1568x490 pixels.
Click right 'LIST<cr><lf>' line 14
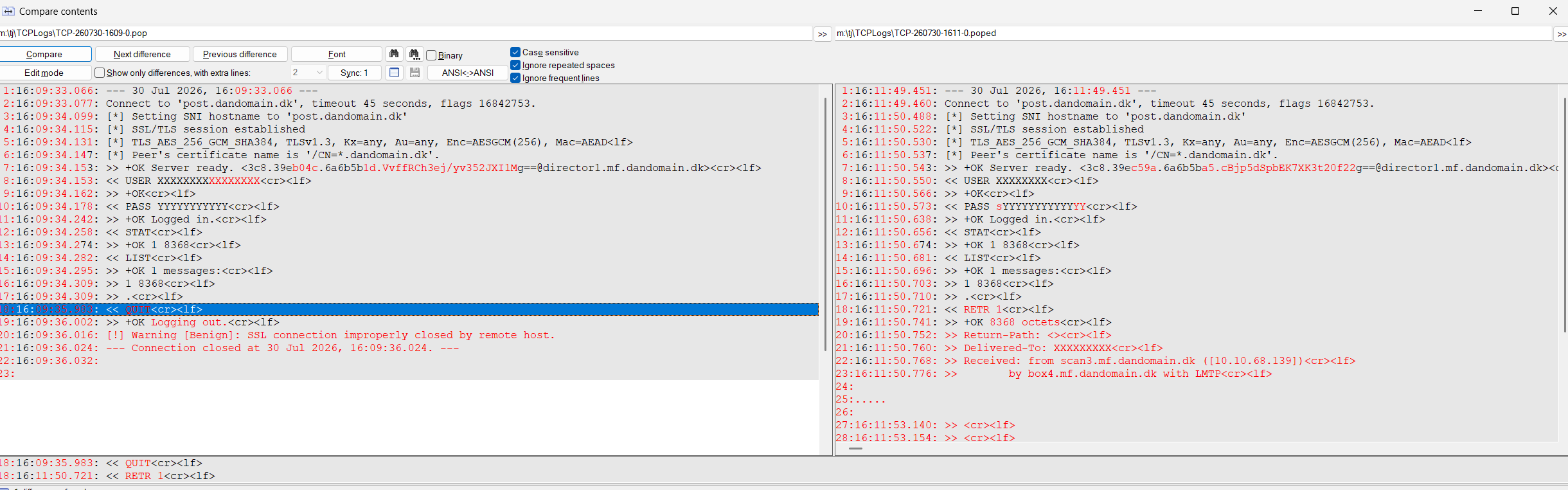tap(1197, 258)
